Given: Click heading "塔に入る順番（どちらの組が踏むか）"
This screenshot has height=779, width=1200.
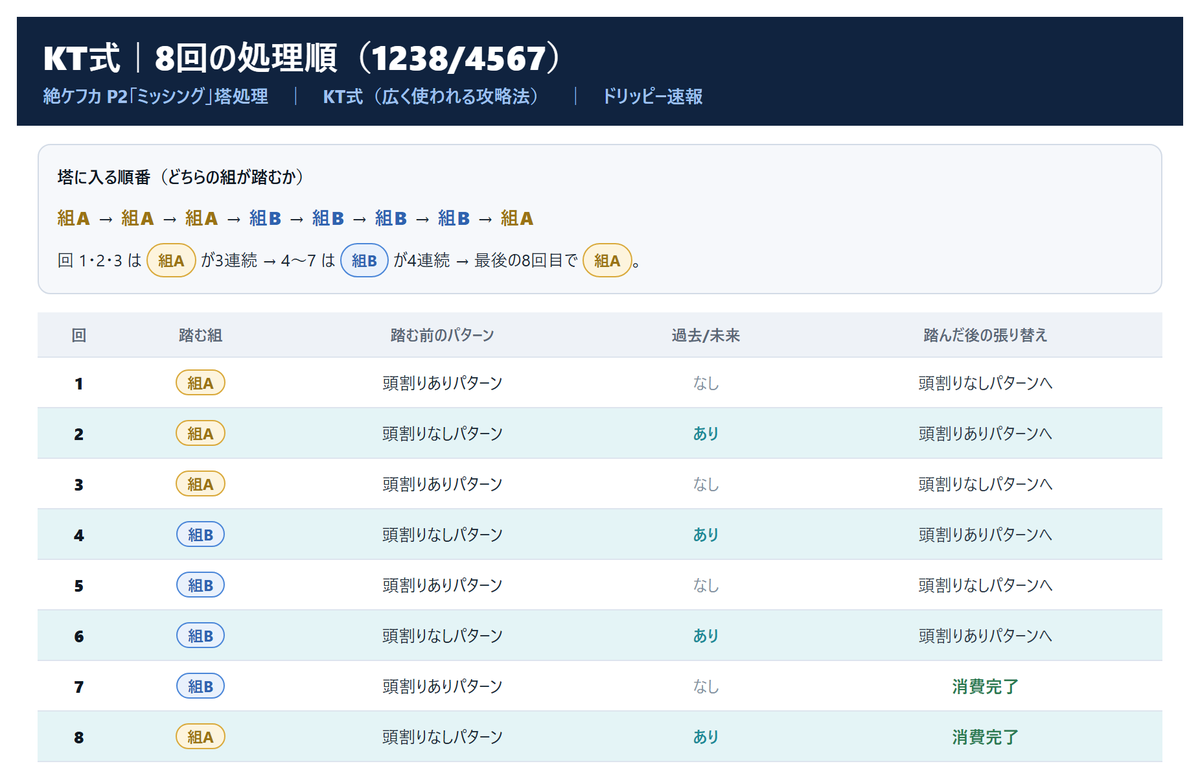Looking at the screenshot, I should pos(181,177).
